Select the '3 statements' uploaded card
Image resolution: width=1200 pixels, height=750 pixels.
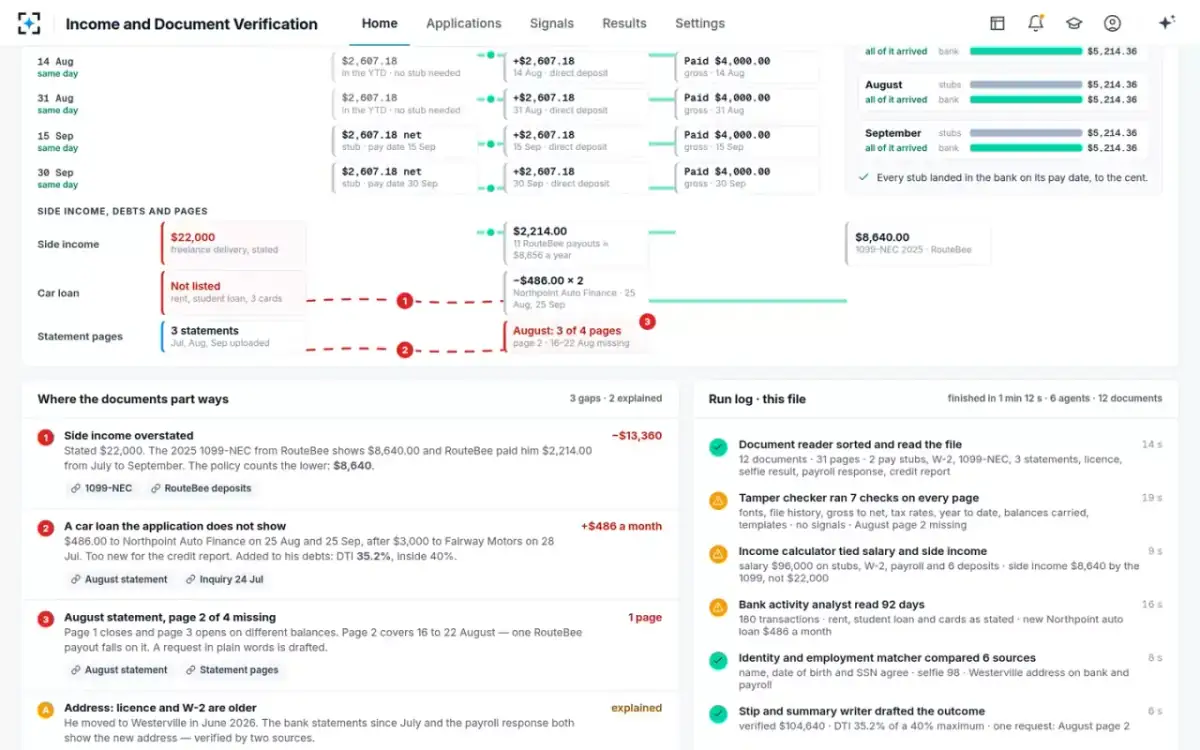pos(234,336)
